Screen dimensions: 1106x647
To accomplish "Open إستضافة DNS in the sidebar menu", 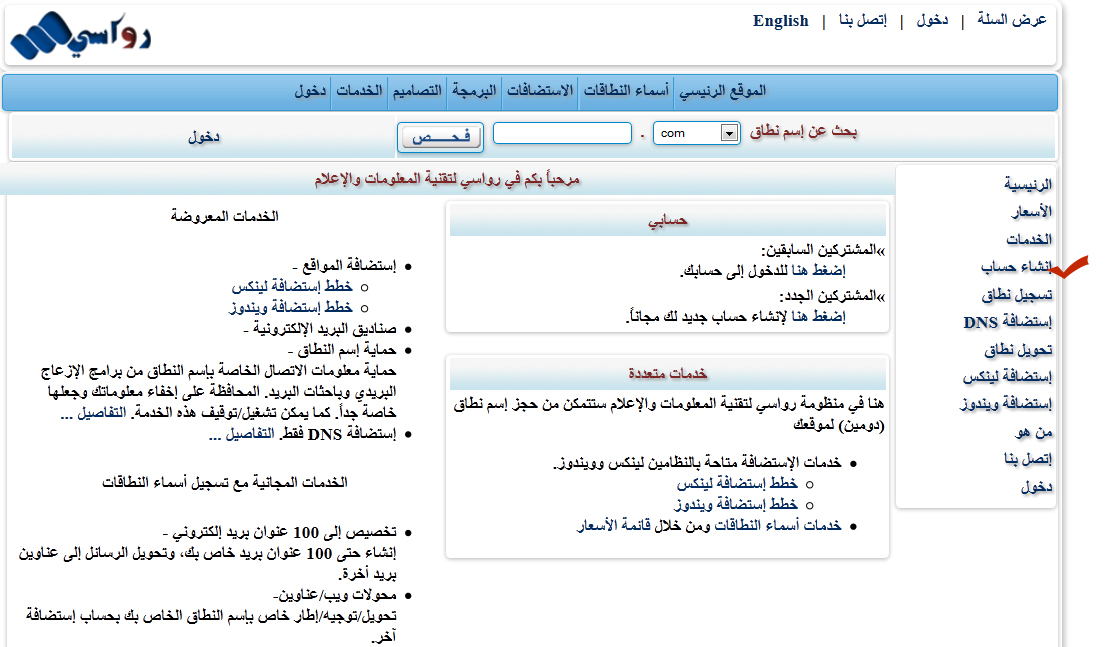I will 1007,322.
